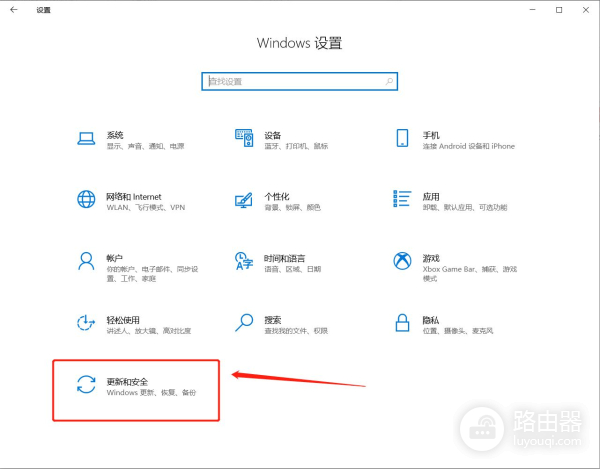
Task: Open the 搜索 category heading
Action: click(x=273, y=320)
